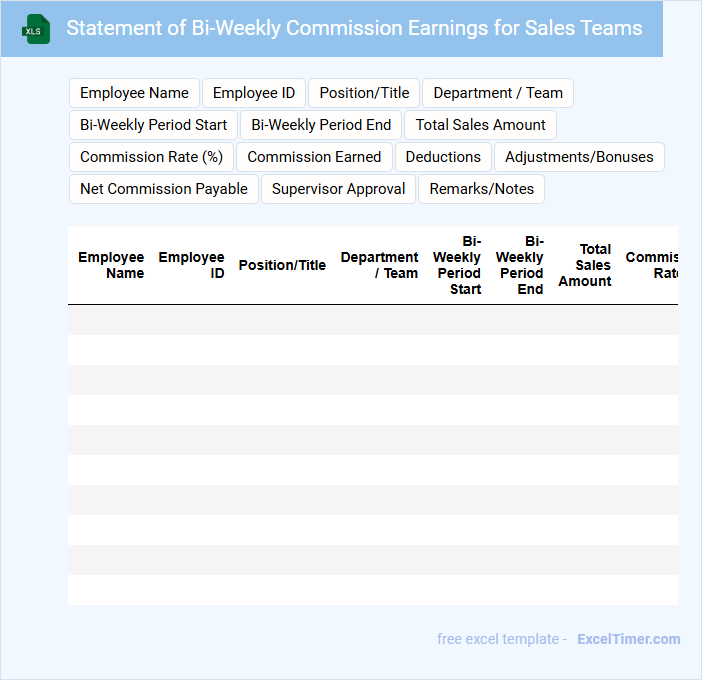
Task: Click the Supervisor Approval tag
Action: click(338, 189)
